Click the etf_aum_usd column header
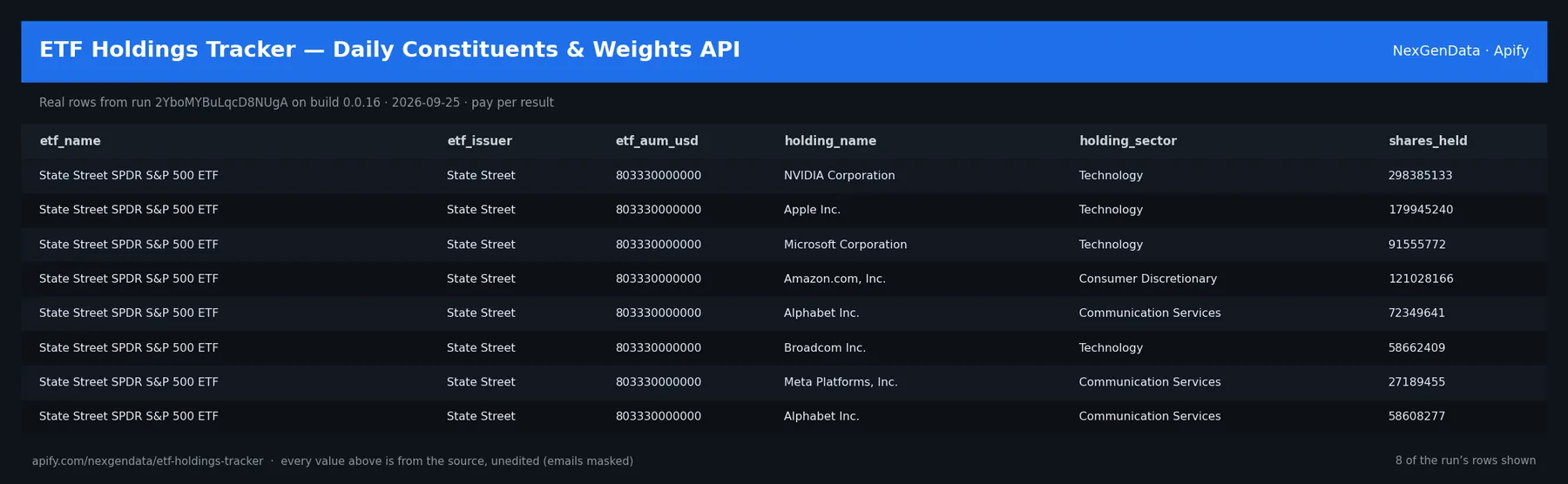Screen dimensions: 1568x484 coord(657,141)
